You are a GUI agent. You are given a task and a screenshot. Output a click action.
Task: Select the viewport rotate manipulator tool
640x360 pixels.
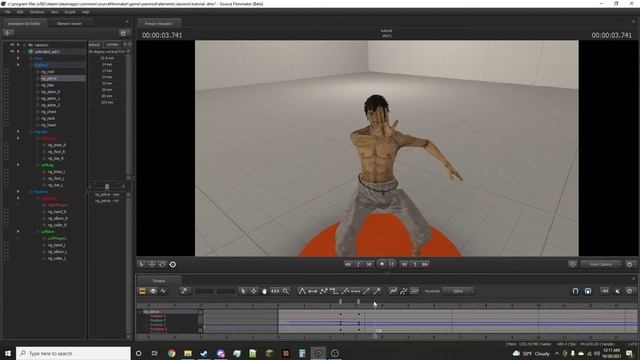[x=162, y=264]
